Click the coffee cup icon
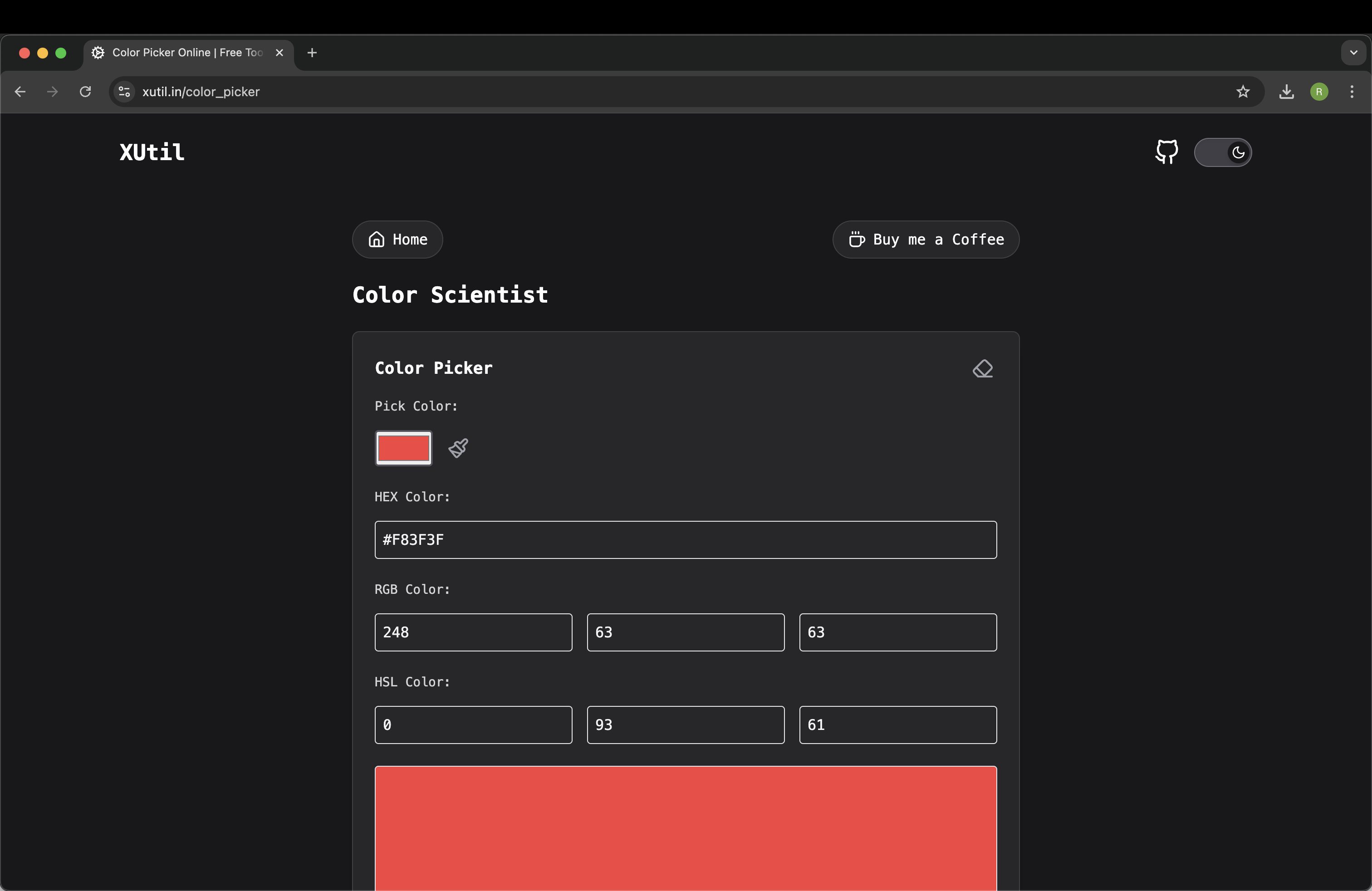This screenshot has width=1372, height=891. pos(857,239)
